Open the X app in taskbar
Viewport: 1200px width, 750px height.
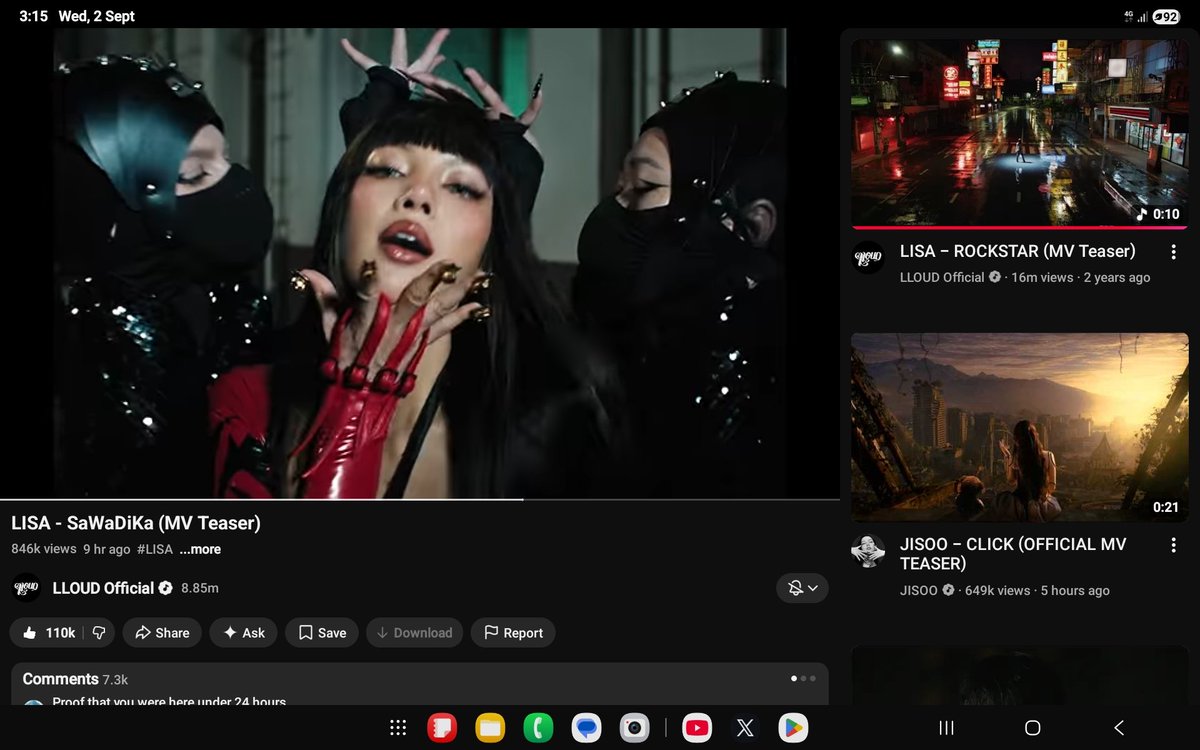click(x=745, y=728)
